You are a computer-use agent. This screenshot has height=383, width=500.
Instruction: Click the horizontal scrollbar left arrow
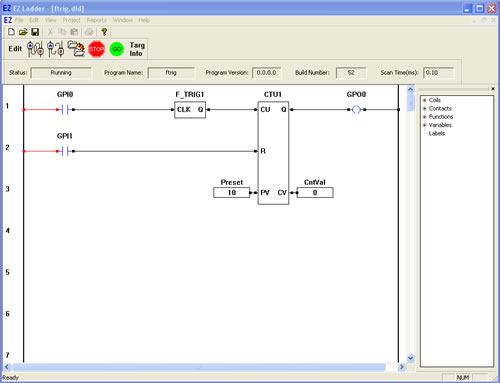click(x=7, y=367)
